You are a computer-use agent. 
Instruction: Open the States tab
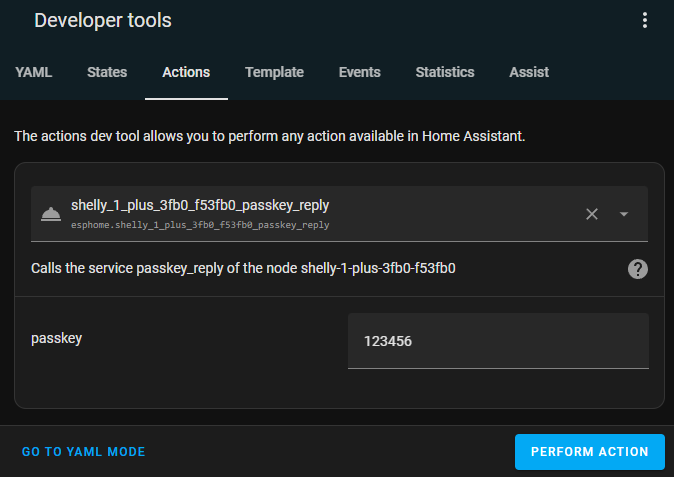tap(107, 72)
